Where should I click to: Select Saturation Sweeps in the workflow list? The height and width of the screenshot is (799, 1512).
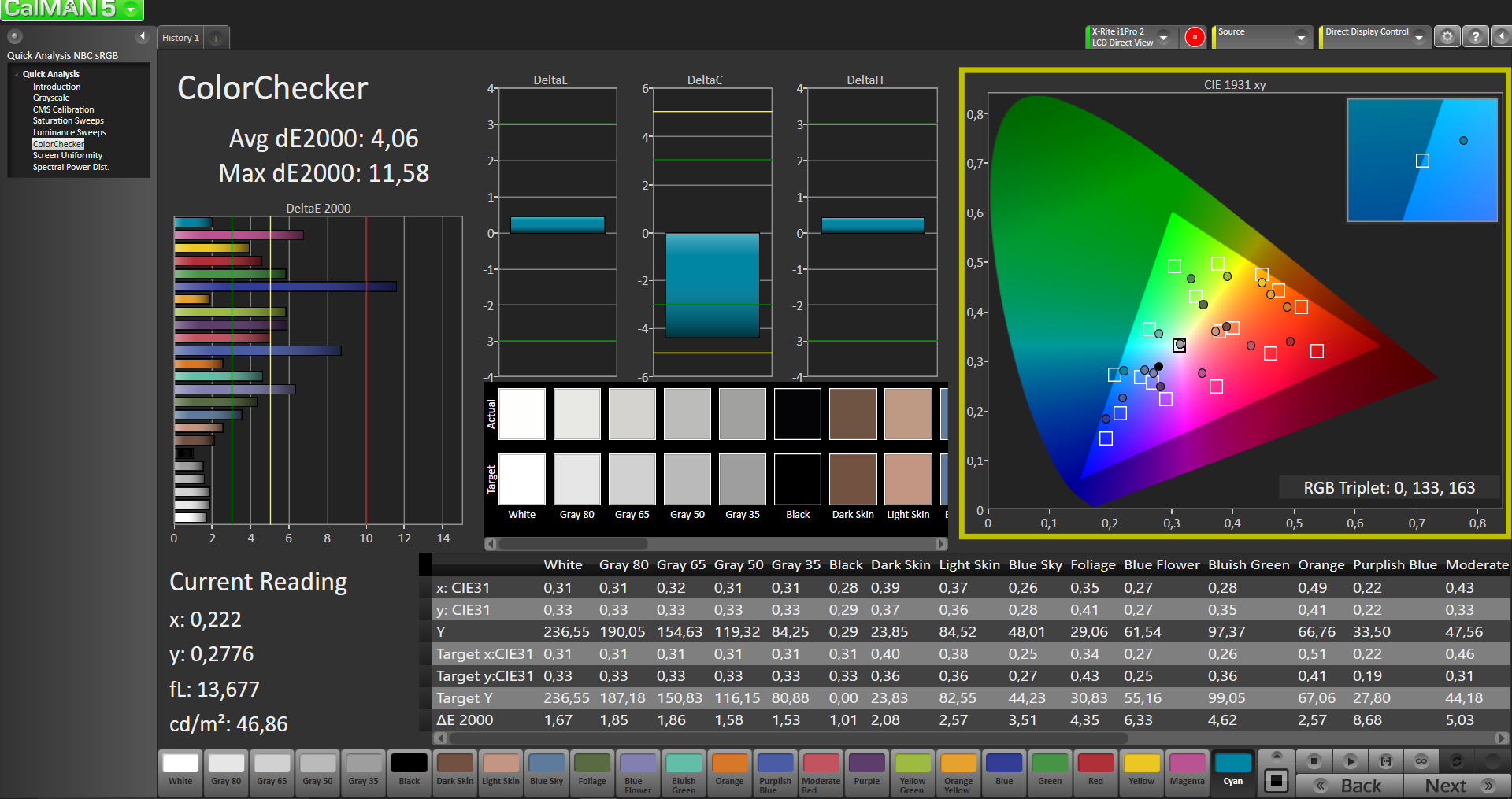(69, 121)
